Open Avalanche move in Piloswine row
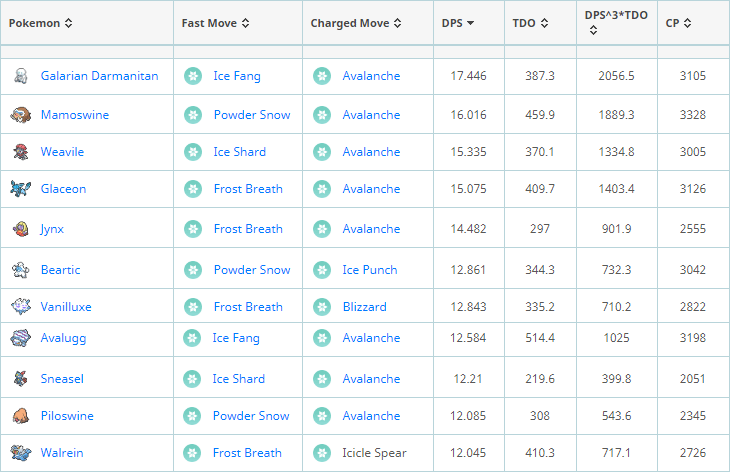This screenshot has width=730, height=472. 371,416
